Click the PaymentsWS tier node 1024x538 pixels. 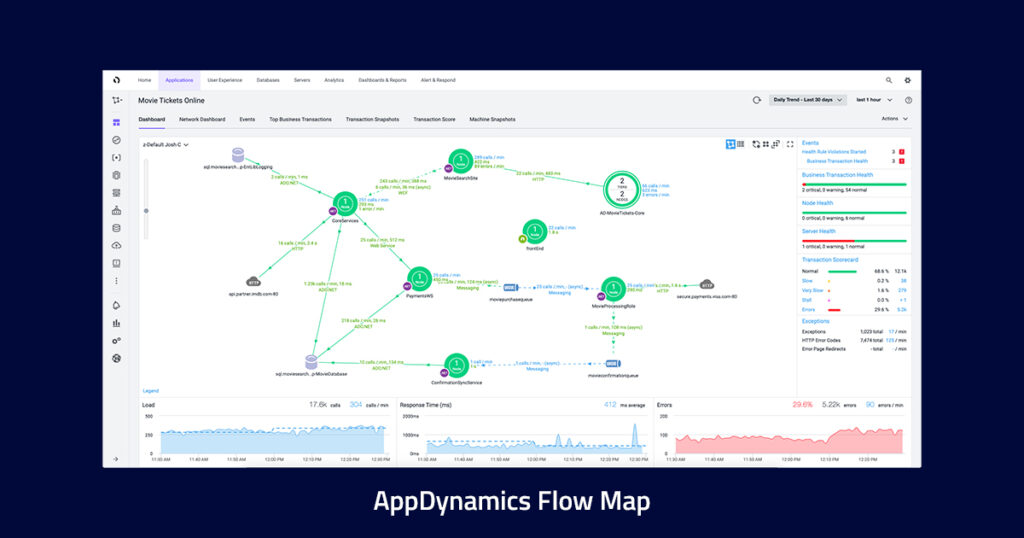pyautogui.click(x=419, y=279)
